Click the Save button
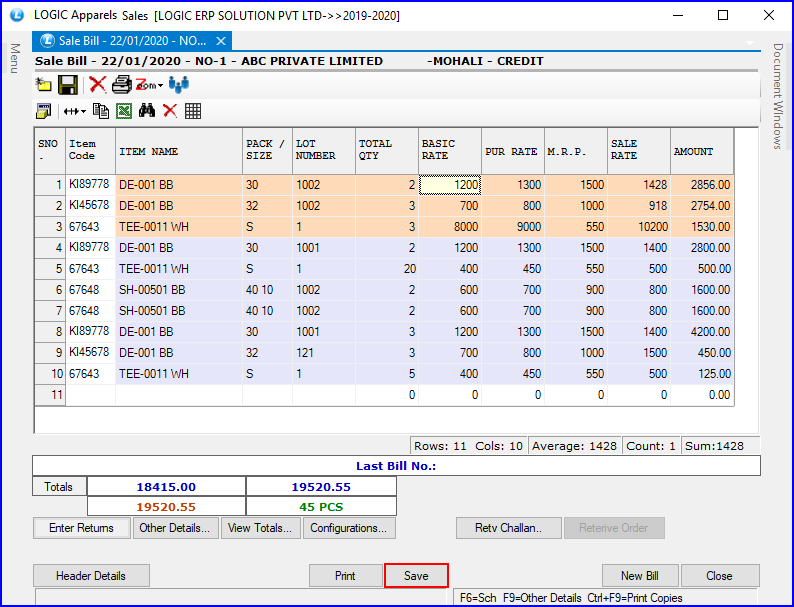 click(416, 576)
